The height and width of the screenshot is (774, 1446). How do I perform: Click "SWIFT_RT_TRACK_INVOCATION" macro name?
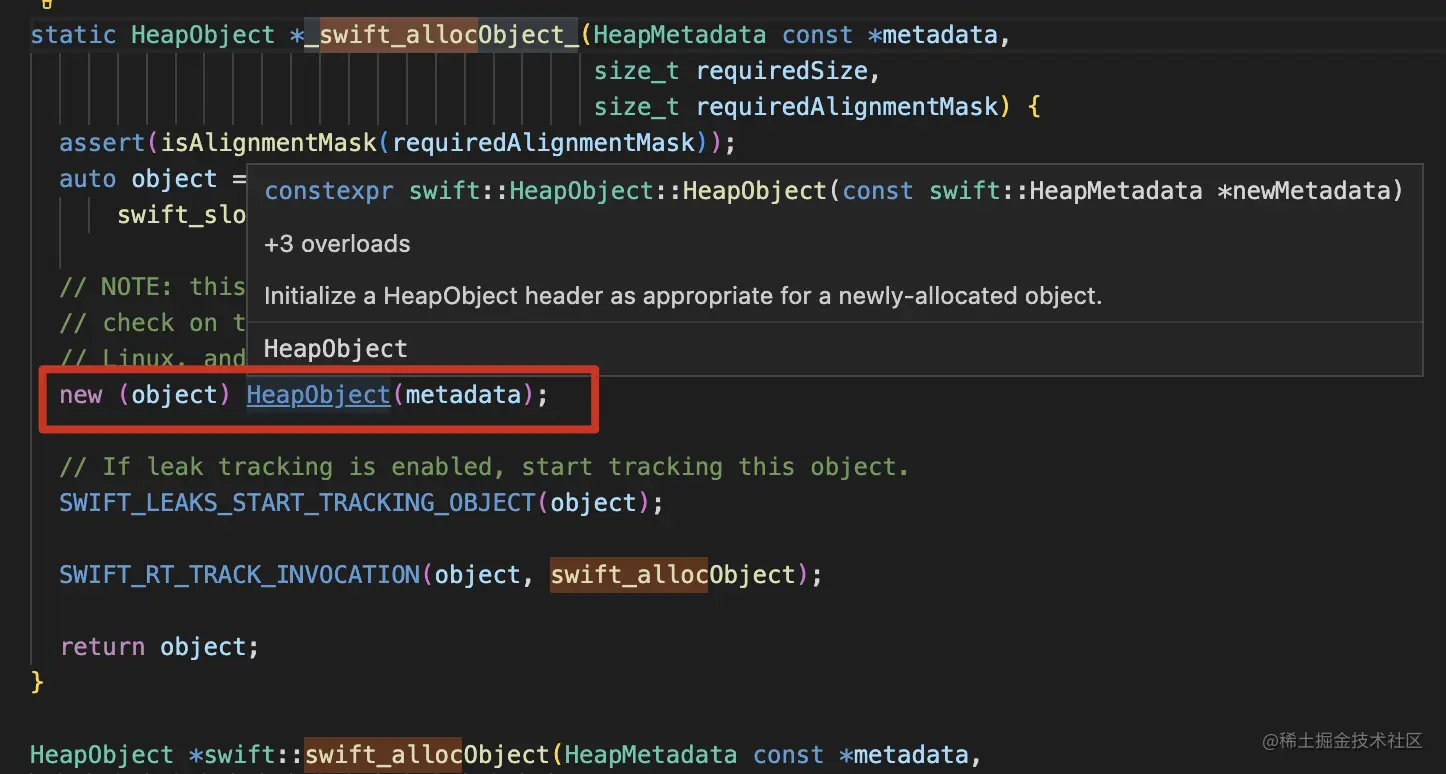pos(240,575)
